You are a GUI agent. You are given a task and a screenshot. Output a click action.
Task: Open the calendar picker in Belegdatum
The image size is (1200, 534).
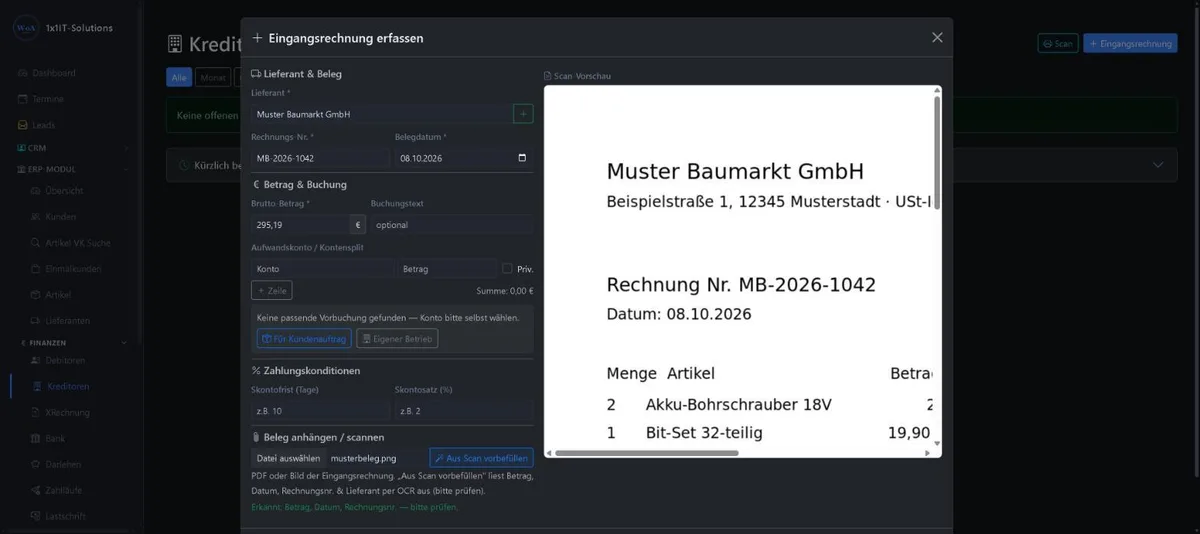(x=522, y=158)
